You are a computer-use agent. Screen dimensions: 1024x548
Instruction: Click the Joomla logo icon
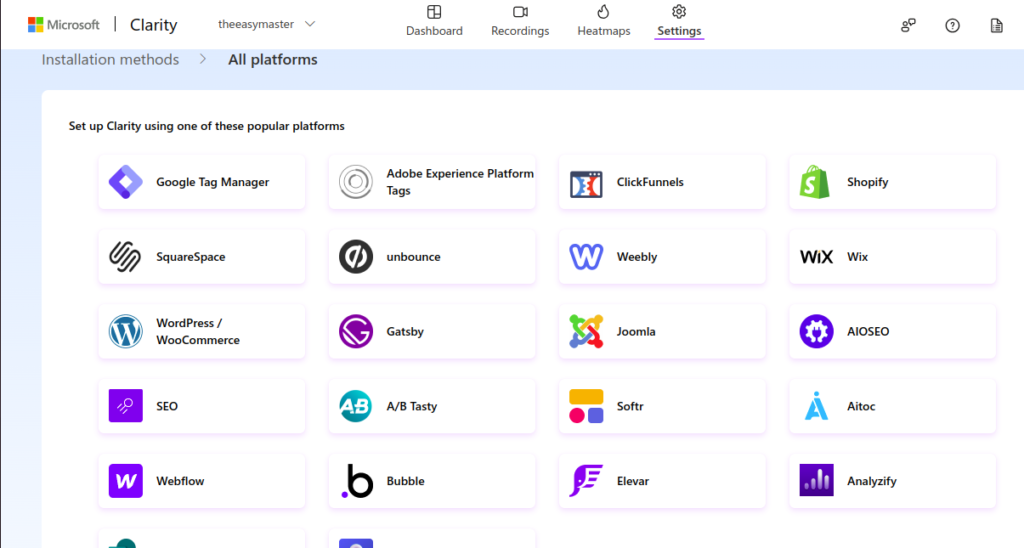(x=586, y=331)
